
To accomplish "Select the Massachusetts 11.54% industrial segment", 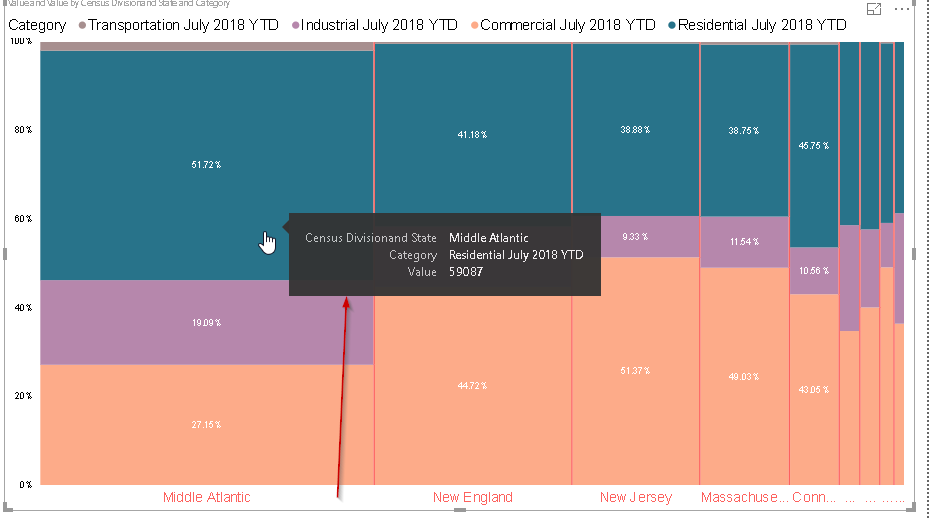I will [744, 242].
